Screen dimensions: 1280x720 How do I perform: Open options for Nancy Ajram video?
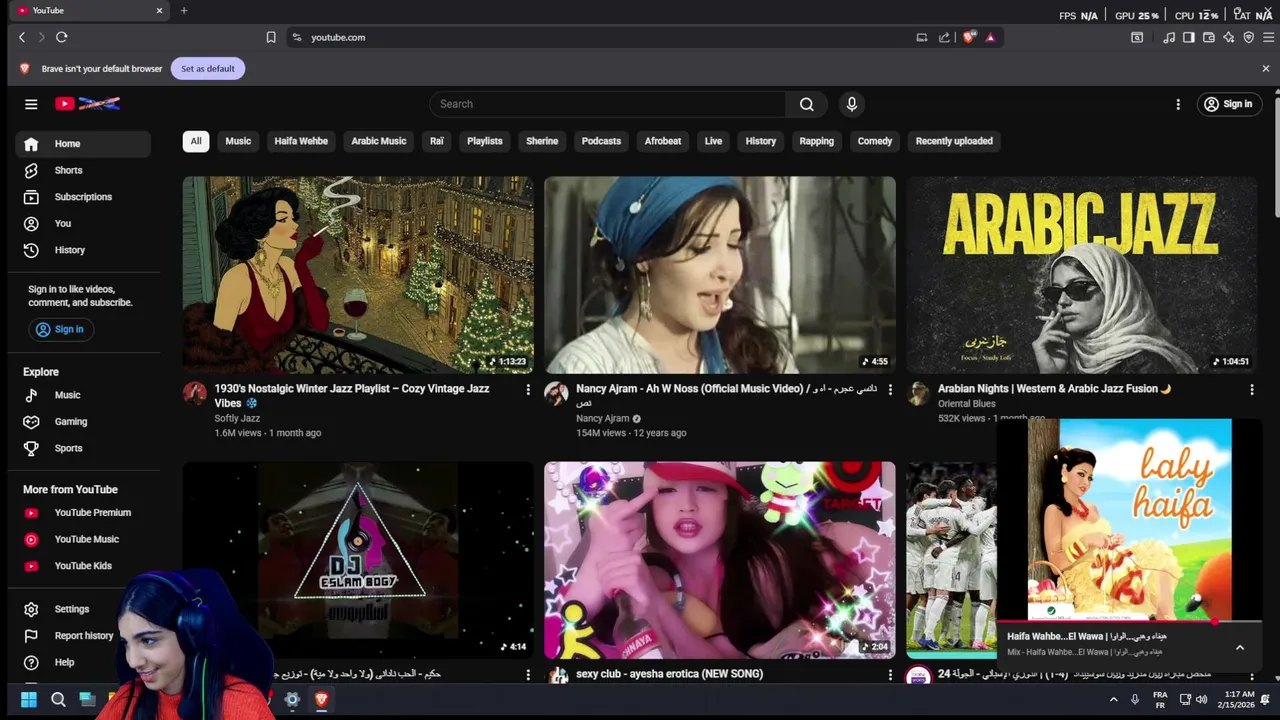tap(890, 390)
